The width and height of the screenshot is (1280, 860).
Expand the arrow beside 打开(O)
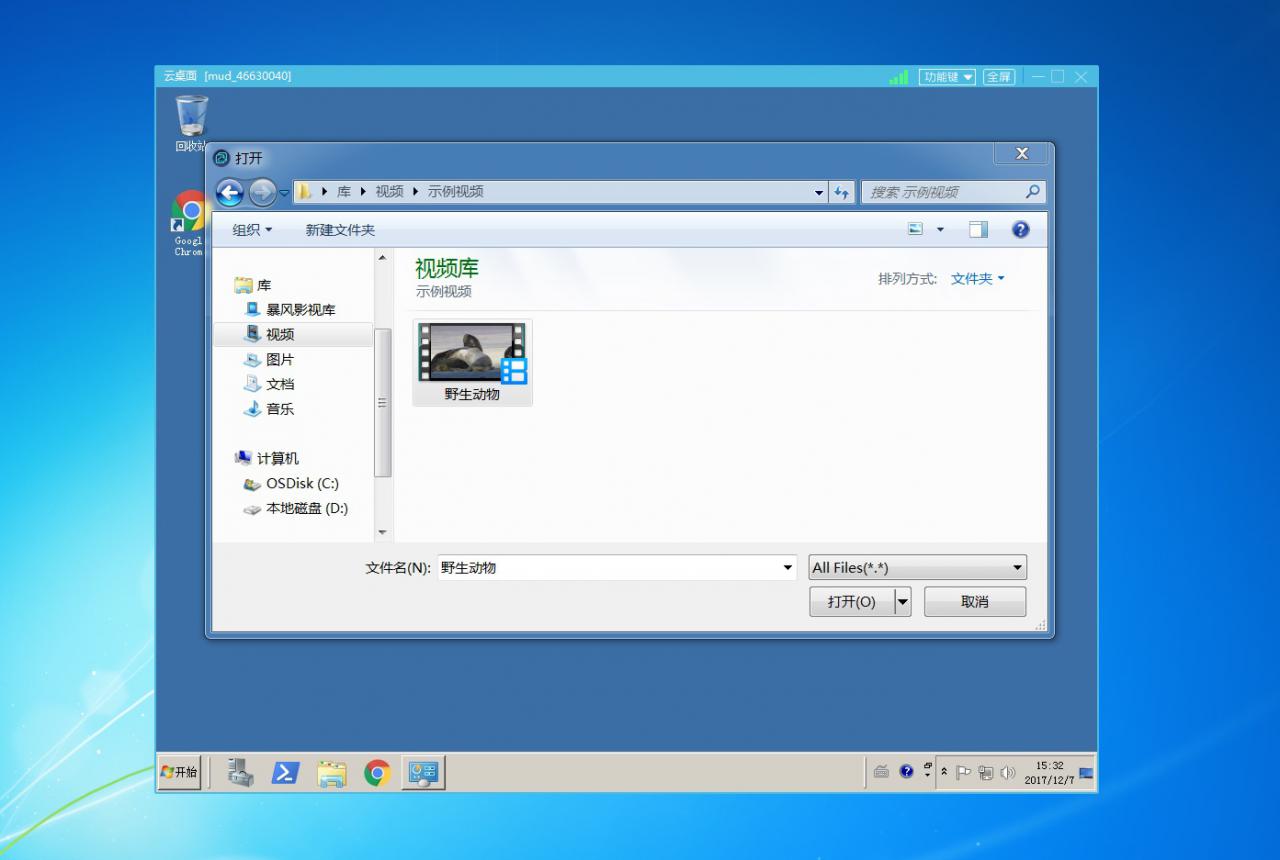pos(902,601)
